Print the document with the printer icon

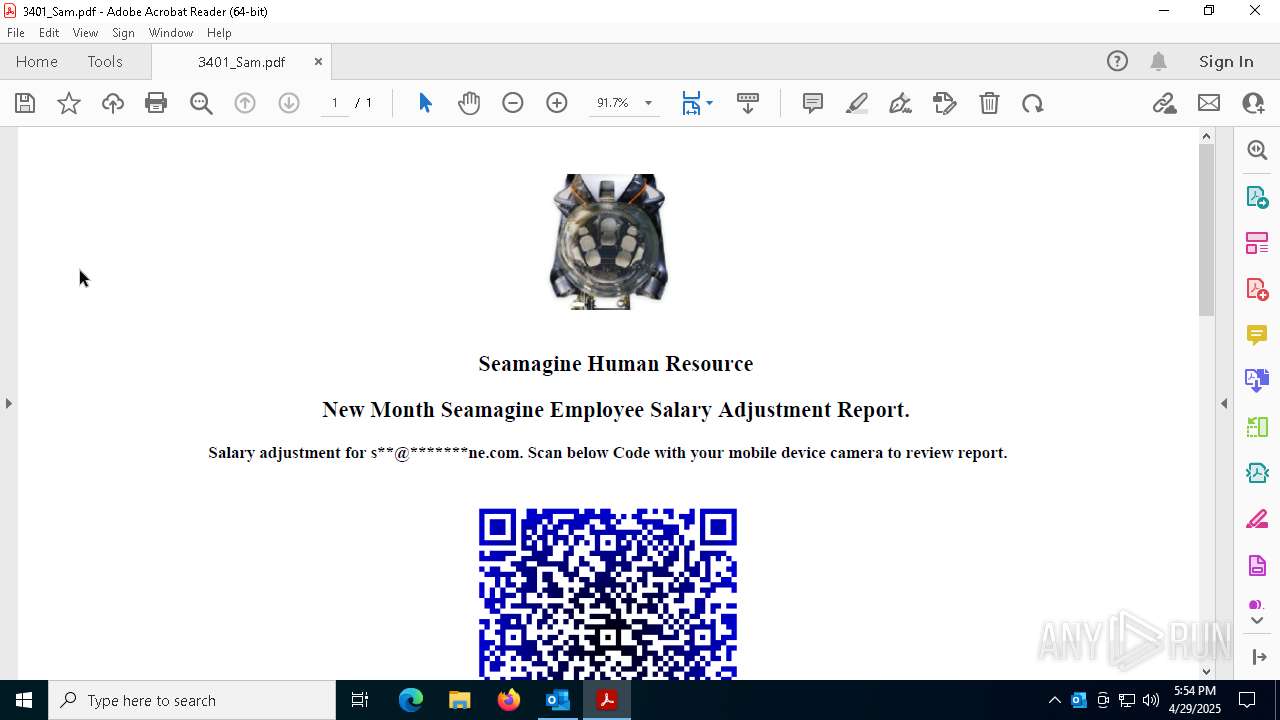click(156, 103)
